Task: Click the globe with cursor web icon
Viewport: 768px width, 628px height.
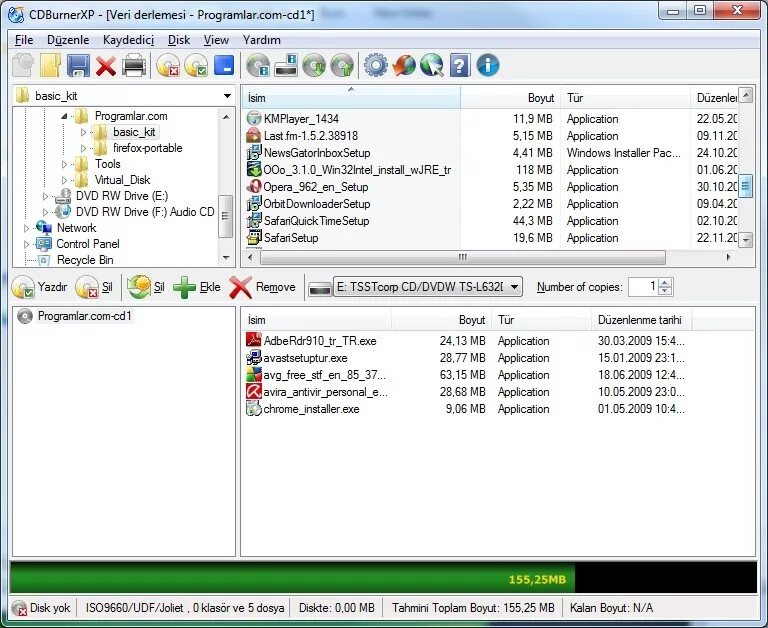Action: click(x=432, y=66)
